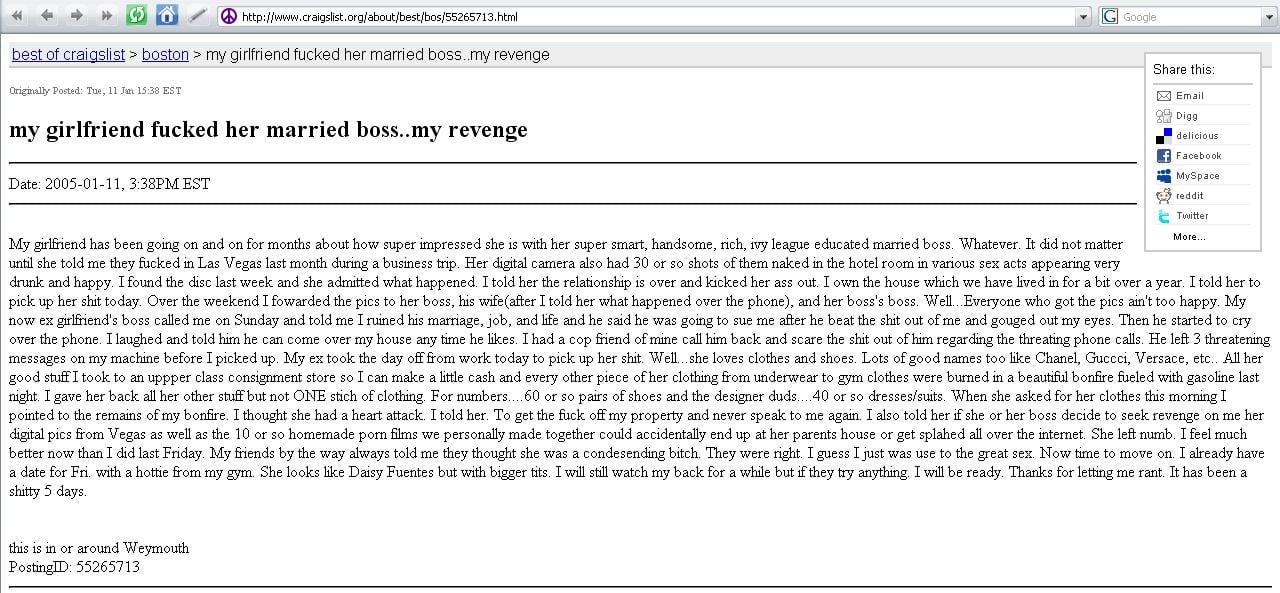Click the Fast Forward double-arrow button
This screenshot has width=1280, height=593.
click(107, 16)
